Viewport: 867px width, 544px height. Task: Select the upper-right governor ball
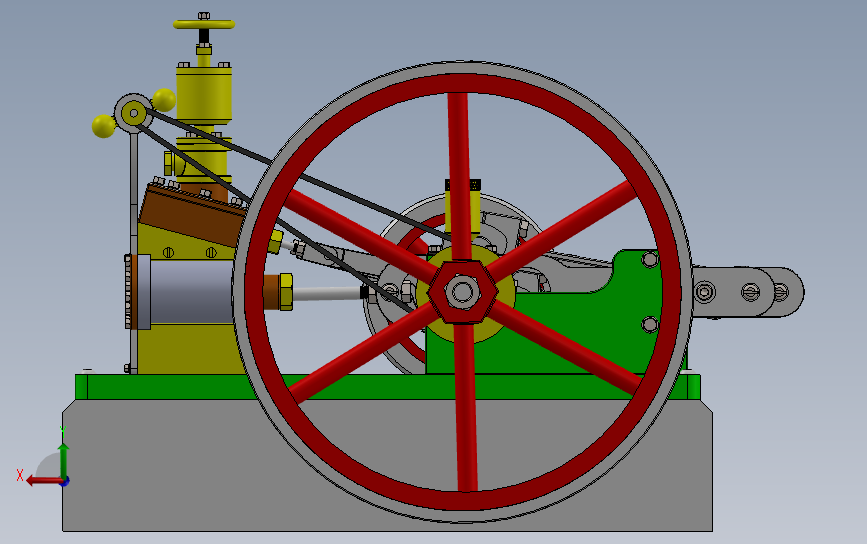[164, 100]
